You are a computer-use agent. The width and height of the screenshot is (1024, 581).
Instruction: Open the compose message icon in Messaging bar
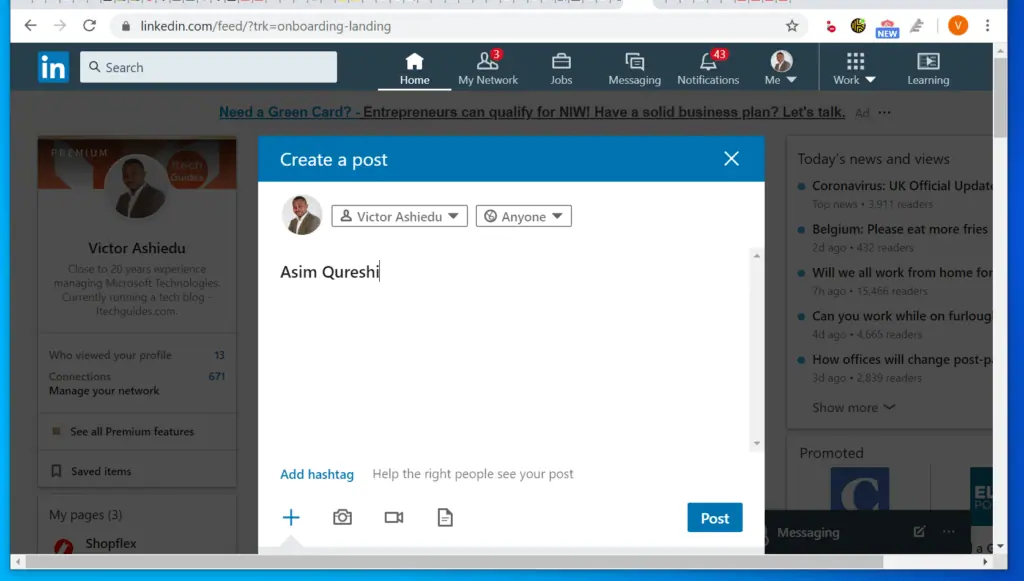coord(919,533)
